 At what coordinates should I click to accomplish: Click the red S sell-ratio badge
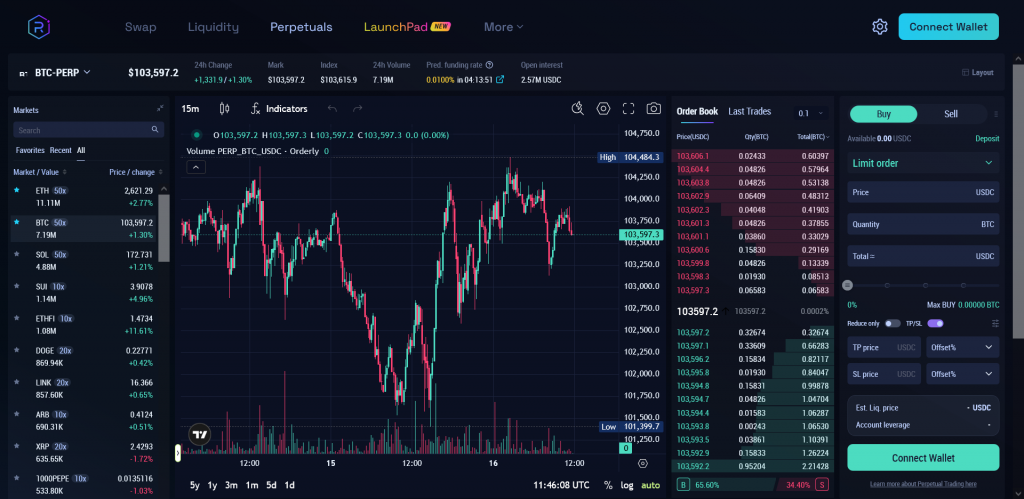pos(822,485)
